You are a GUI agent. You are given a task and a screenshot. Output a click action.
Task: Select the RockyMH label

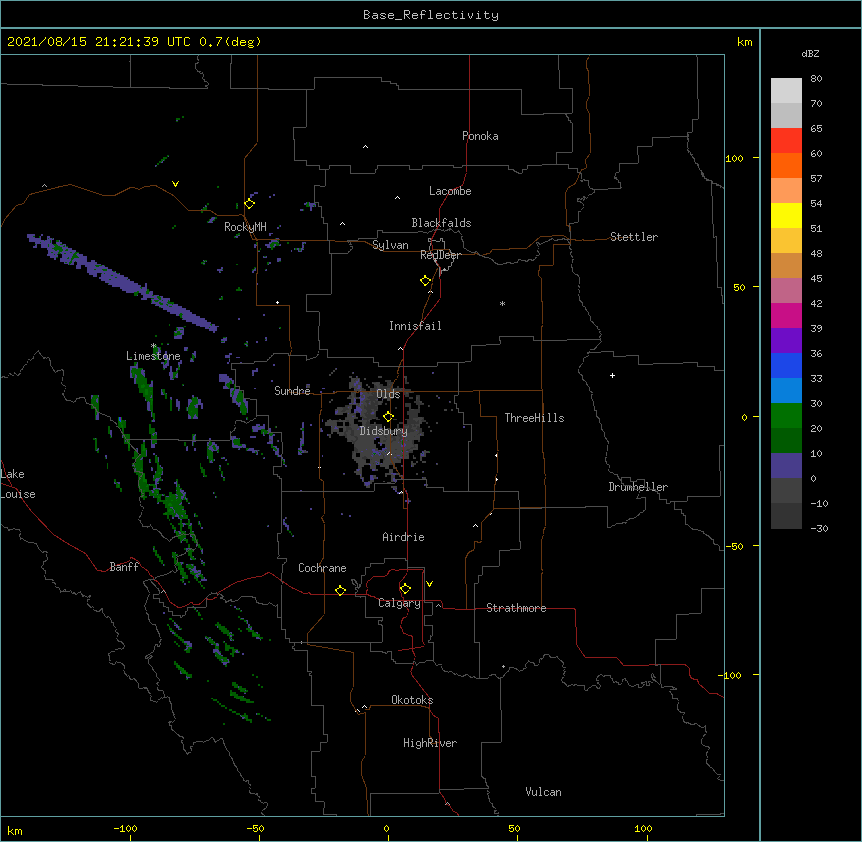[245, 227]
